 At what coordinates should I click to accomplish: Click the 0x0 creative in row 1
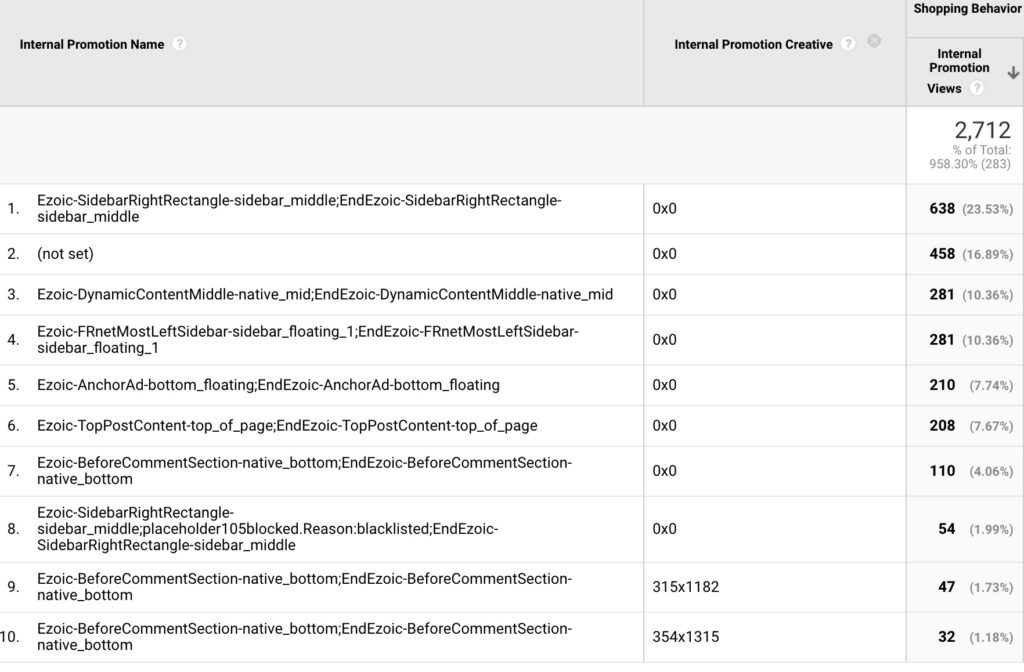(664, 209)
